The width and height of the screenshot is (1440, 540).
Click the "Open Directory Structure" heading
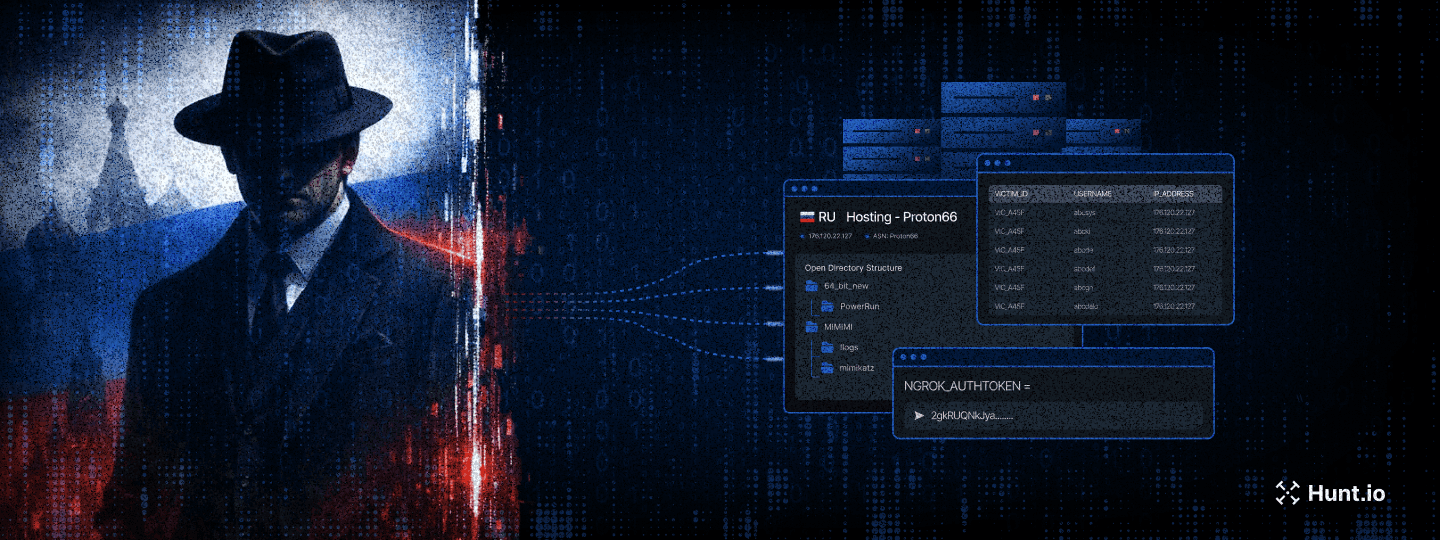coord(853,268)
